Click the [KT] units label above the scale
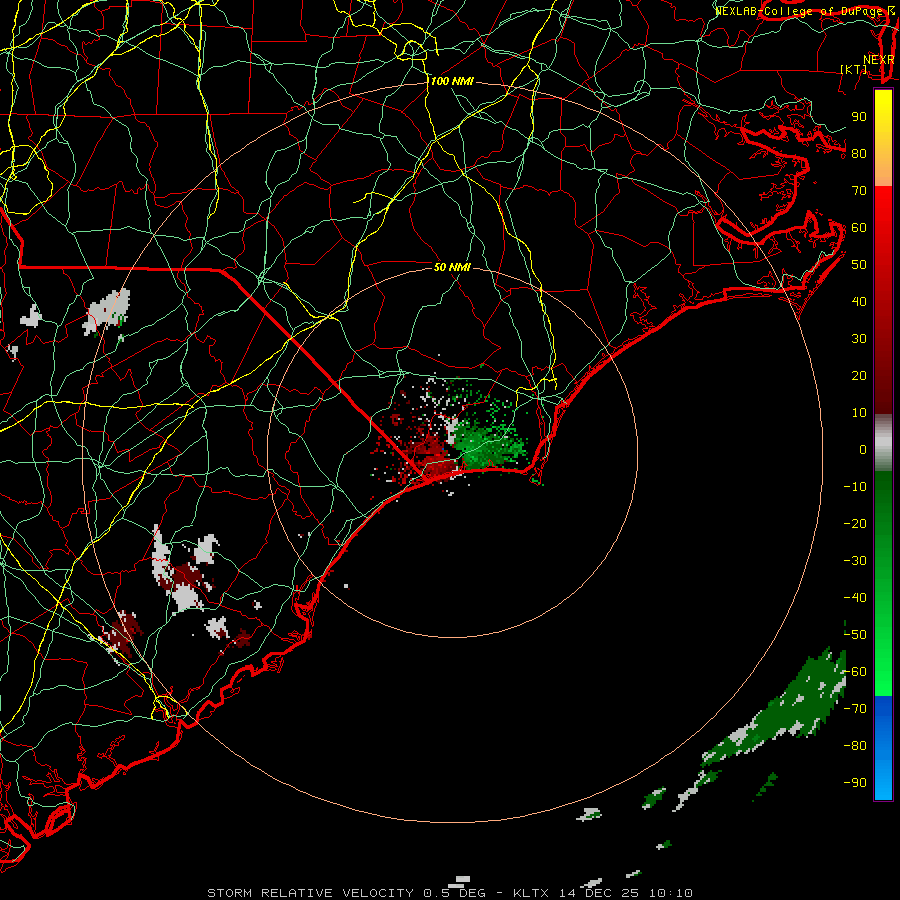This screenshot has width=900, height=900. point(854,69)
